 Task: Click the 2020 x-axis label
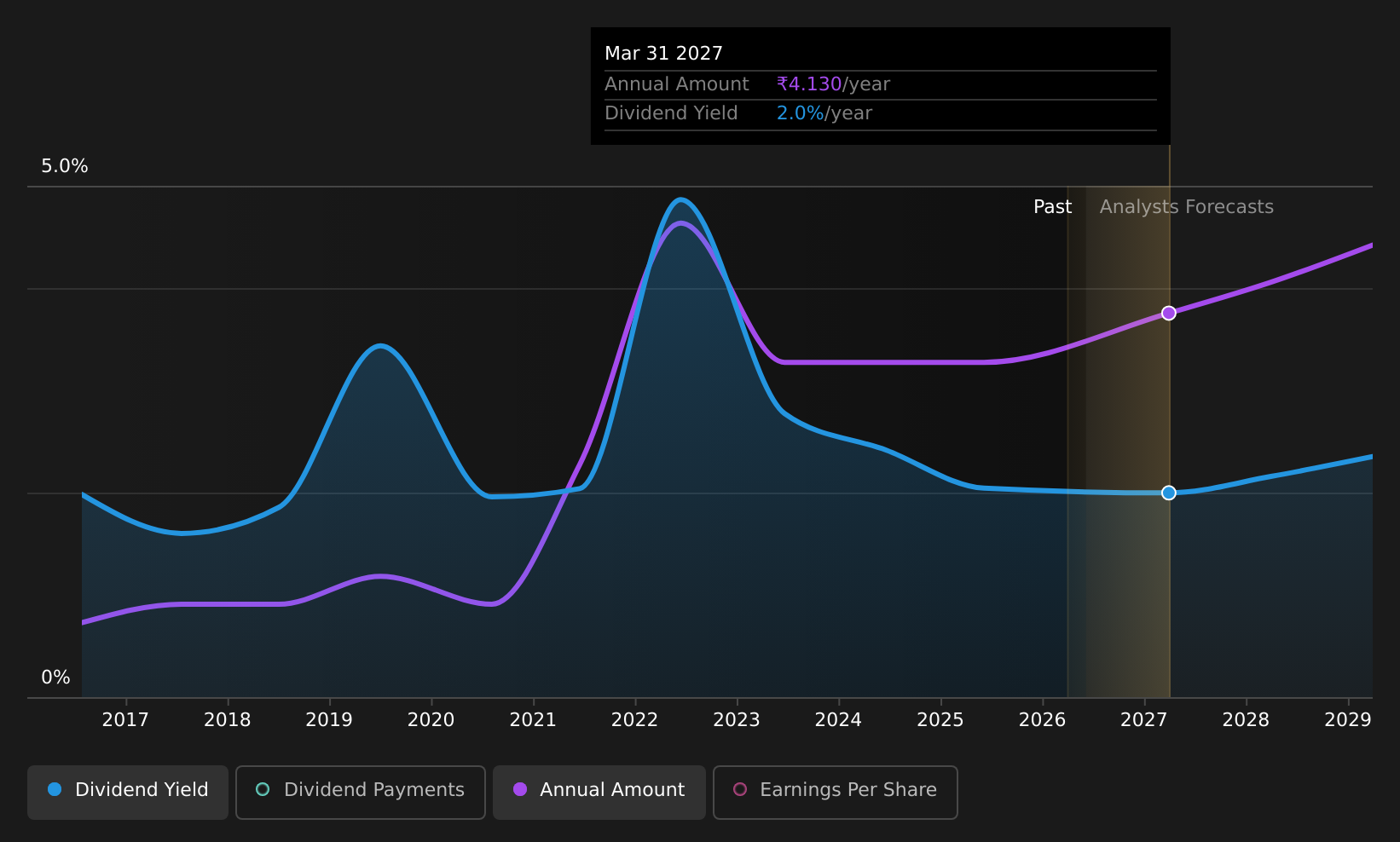431,720
